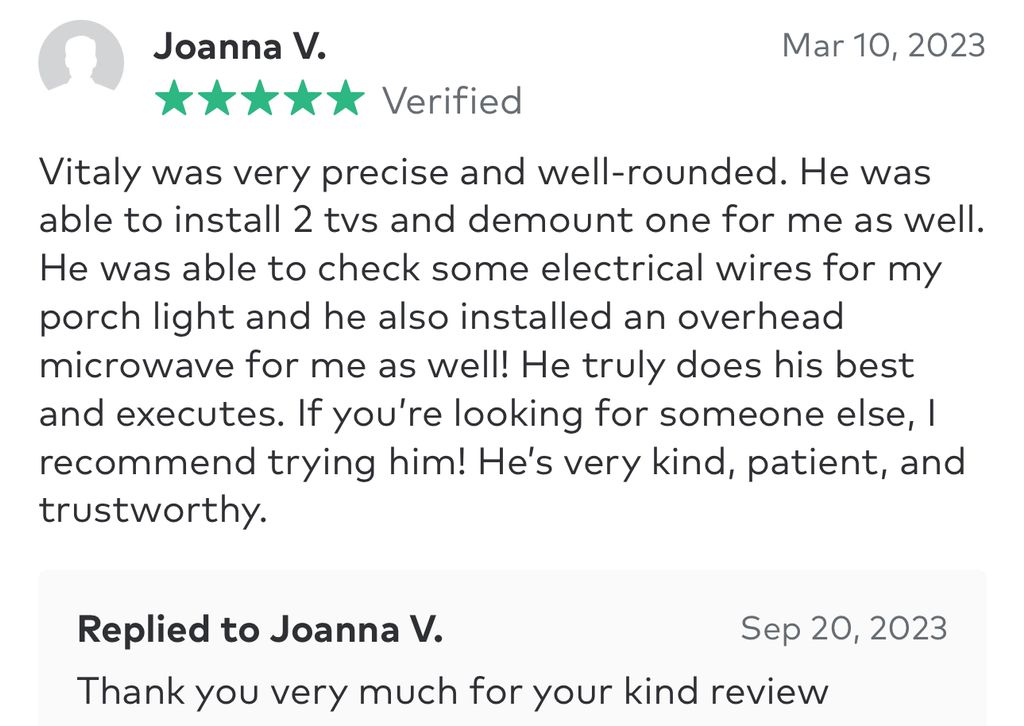
Task: Click the Mar 10, 2023 review date
Action: pyautogui.click(x=884, y=46)
